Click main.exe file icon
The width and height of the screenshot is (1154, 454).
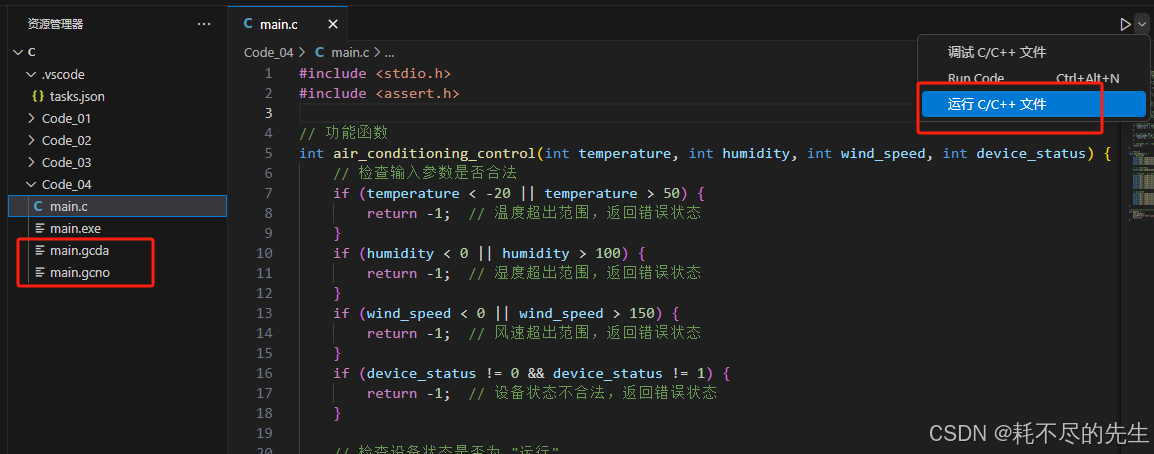(x=39, y=229)
